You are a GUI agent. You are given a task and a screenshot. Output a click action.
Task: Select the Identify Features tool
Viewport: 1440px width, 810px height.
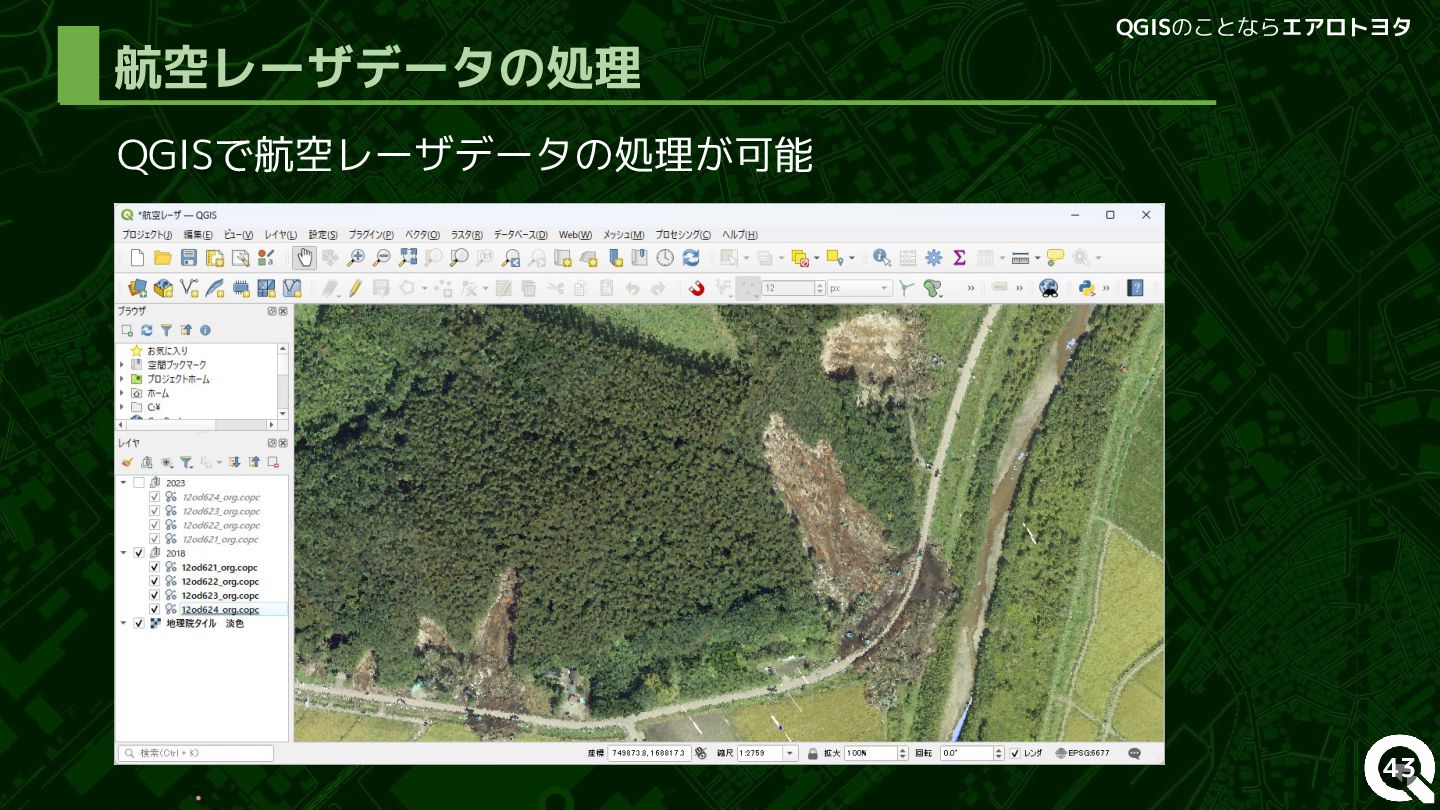click(x=881, y=258)
